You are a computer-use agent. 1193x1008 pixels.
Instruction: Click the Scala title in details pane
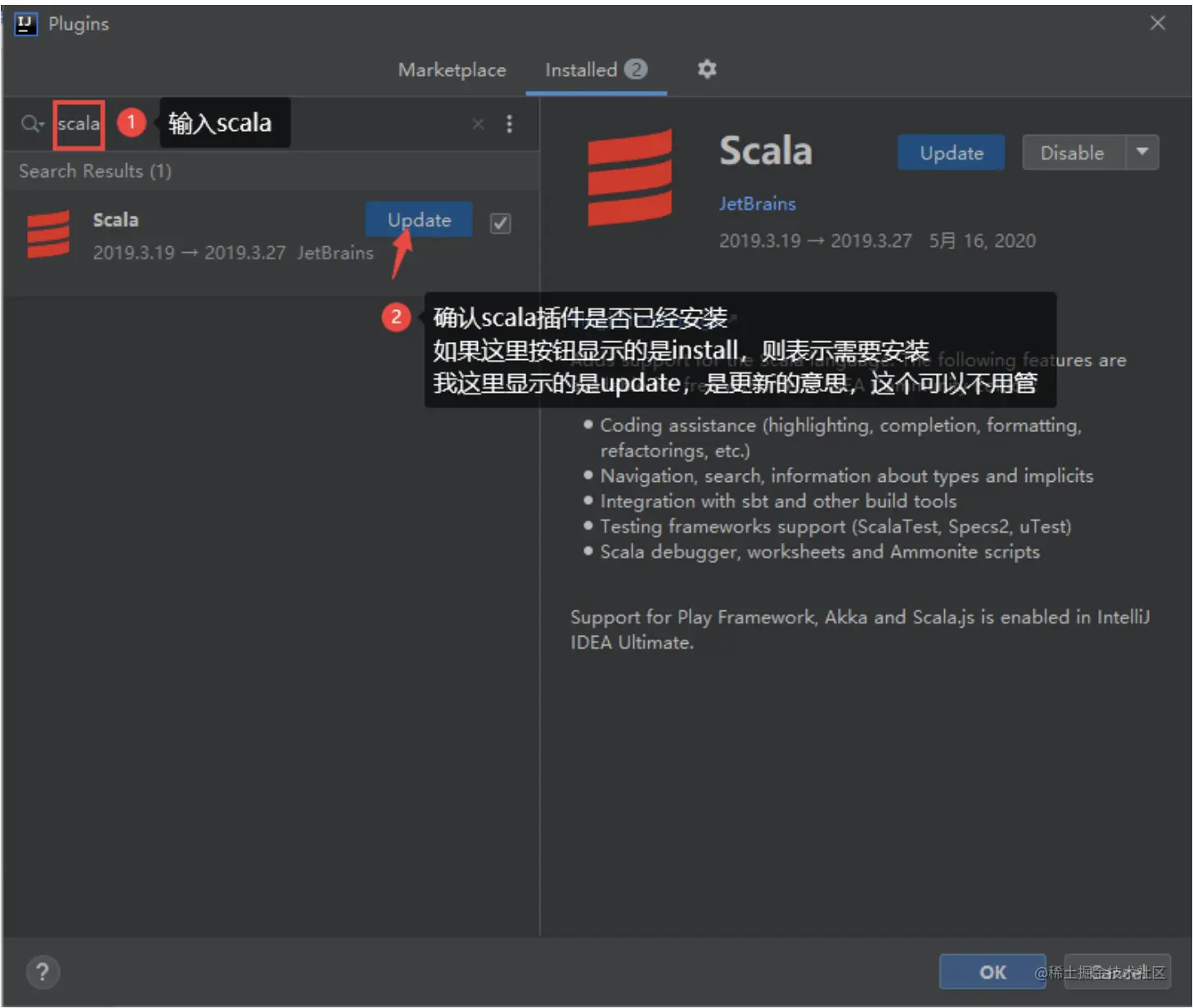[766, 151]
